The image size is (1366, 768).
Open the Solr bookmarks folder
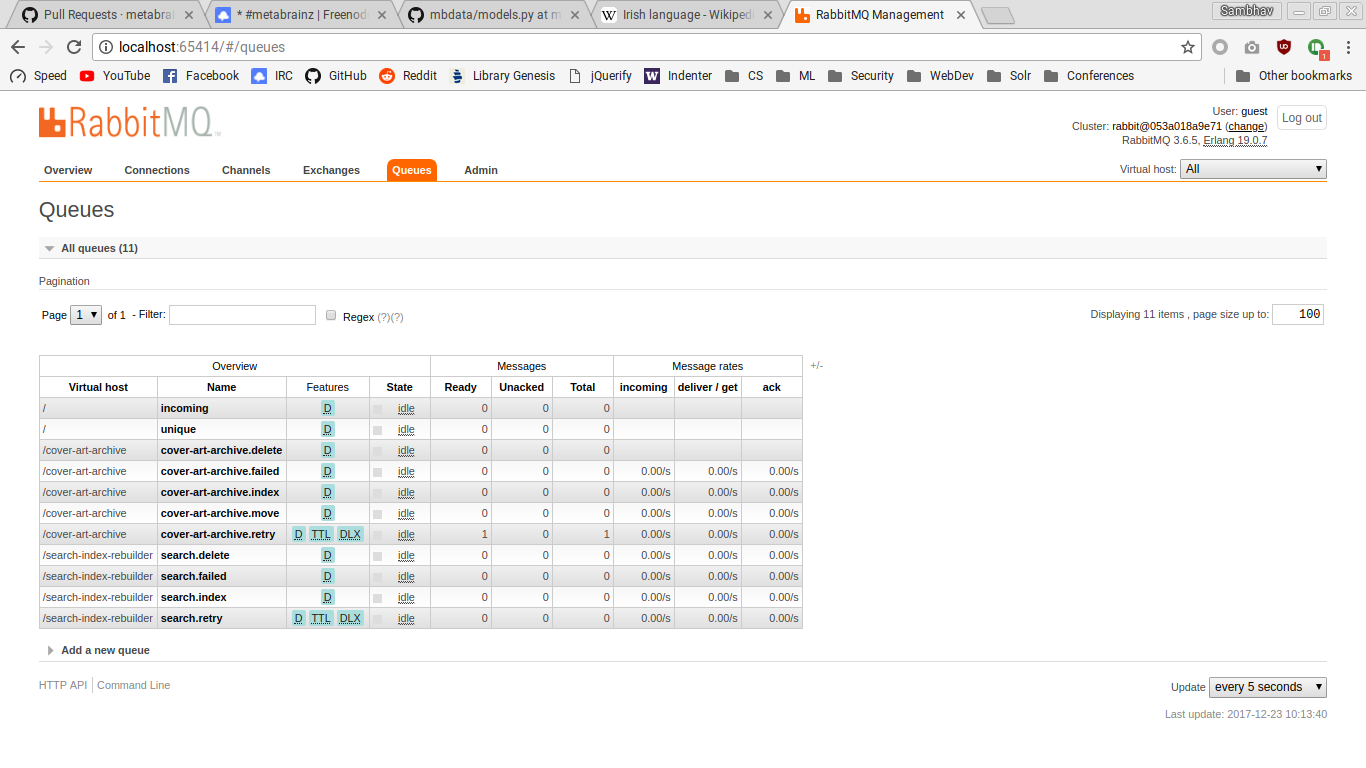click(1008, 76)
